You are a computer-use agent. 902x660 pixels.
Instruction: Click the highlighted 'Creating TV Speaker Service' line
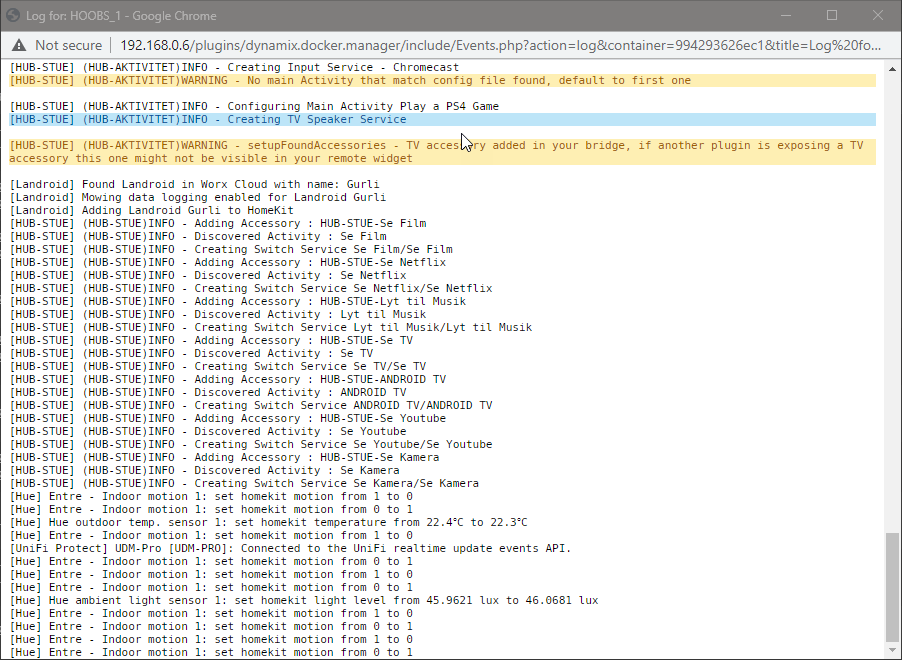[442, 120]
